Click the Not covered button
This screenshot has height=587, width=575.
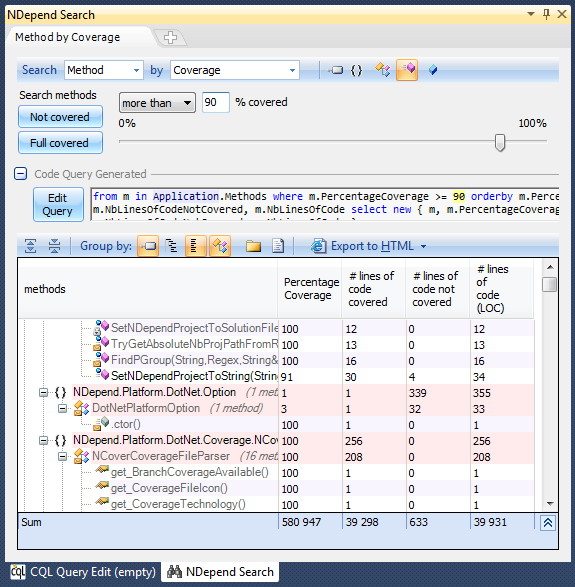tap(60, 117)
